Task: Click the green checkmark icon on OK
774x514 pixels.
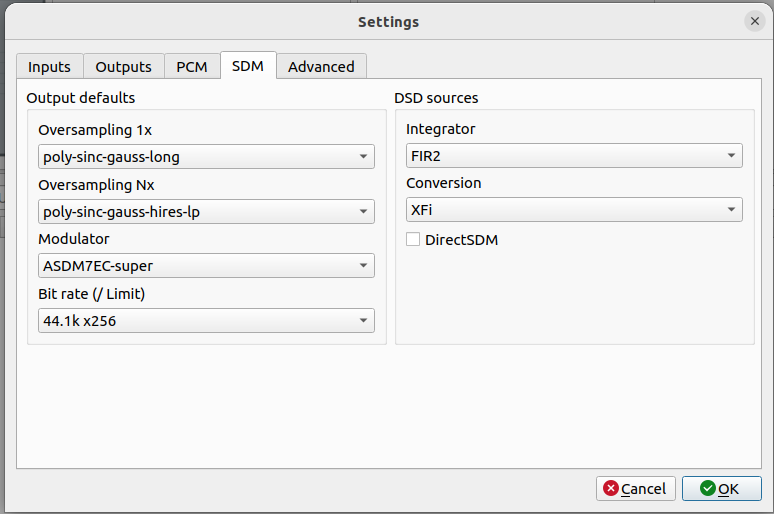Action: (708, 489)
